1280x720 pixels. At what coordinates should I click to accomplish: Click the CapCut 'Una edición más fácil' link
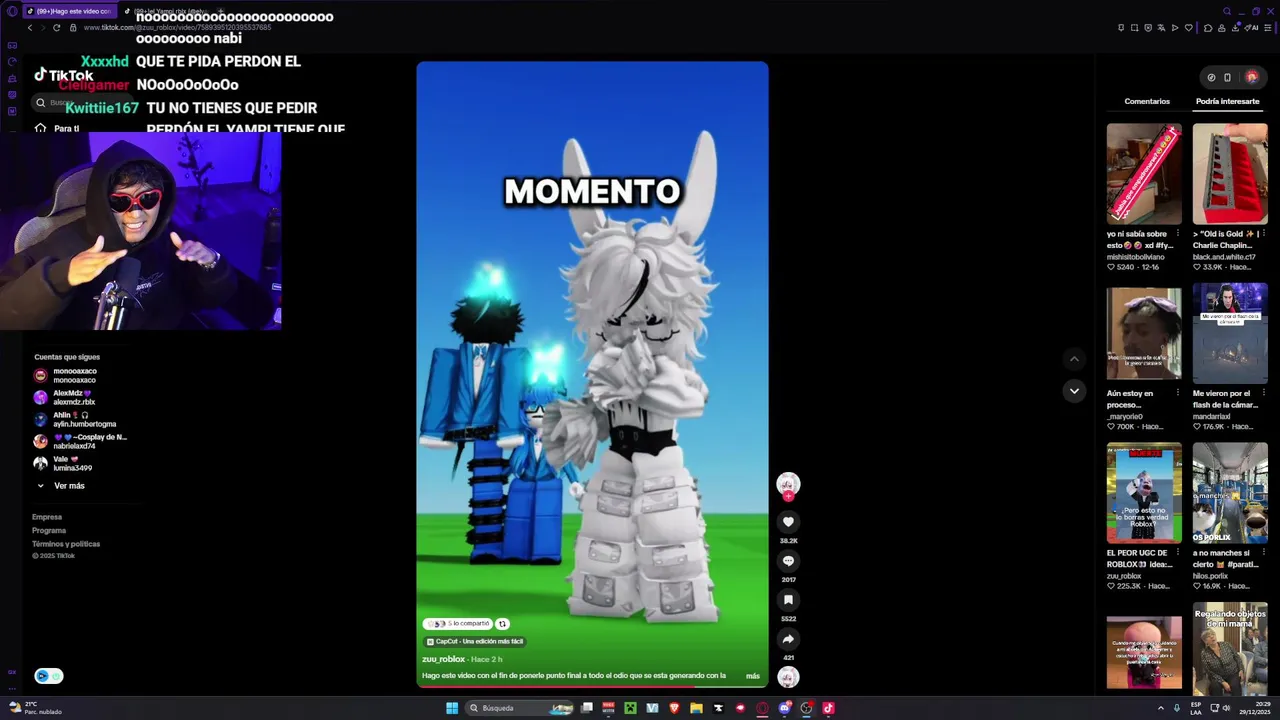click(474, 642)
